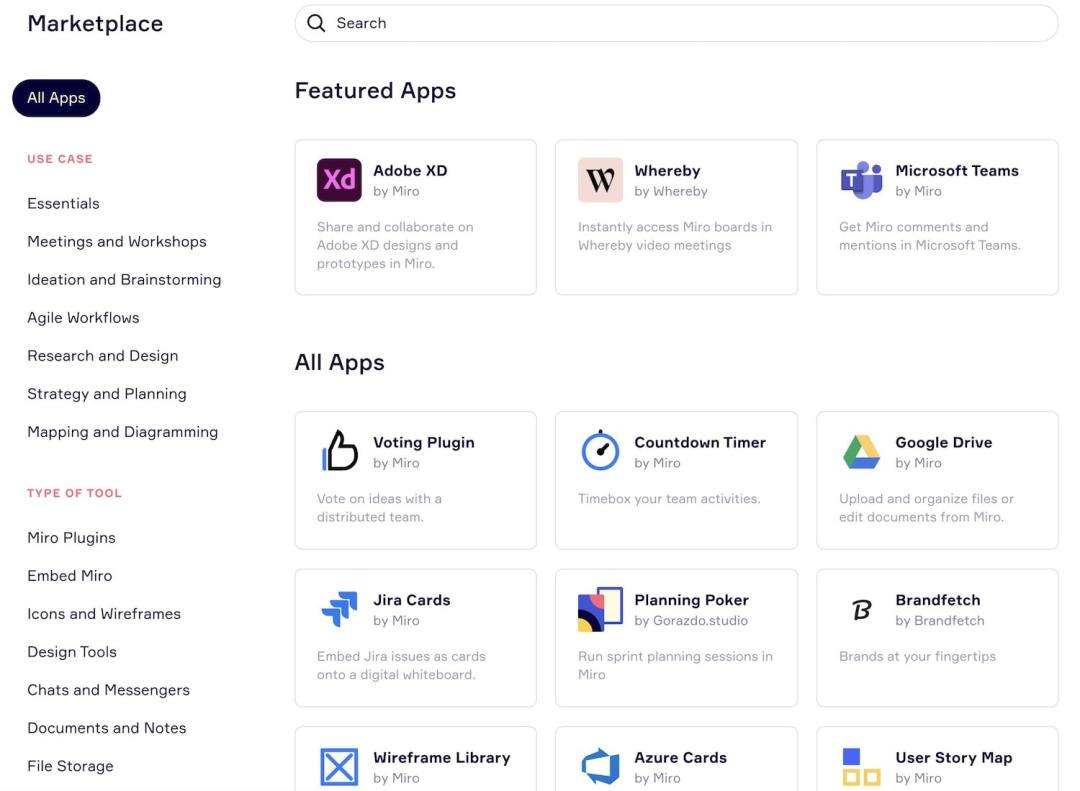Open File Storage category
This screenshot has width=1080, height=791.
coord(70,766)
